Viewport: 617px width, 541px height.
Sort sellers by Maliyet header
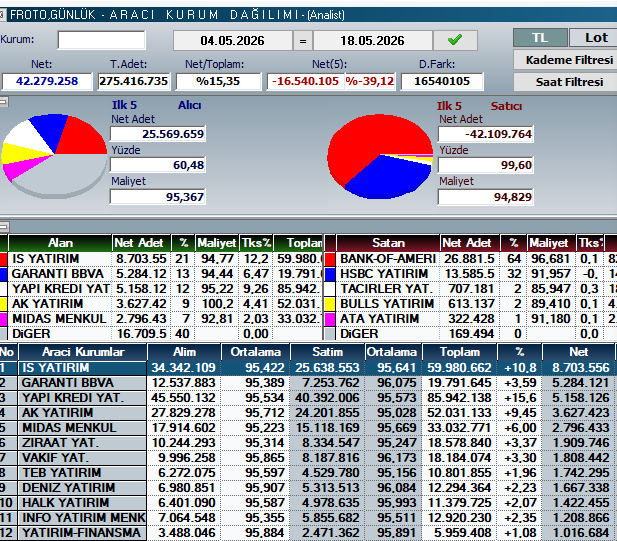coord(549,243)
